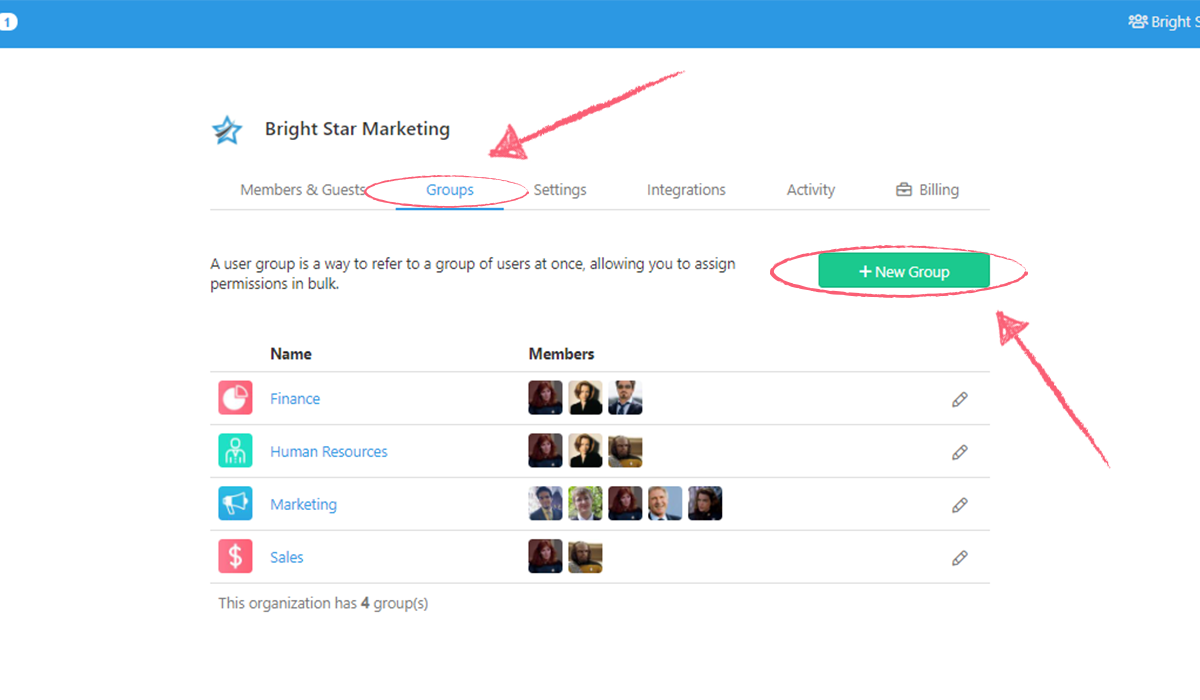This screenshot has width=1200, height=700.
Task: Click the first member avatar in Sales row
Action: [545, 557]
